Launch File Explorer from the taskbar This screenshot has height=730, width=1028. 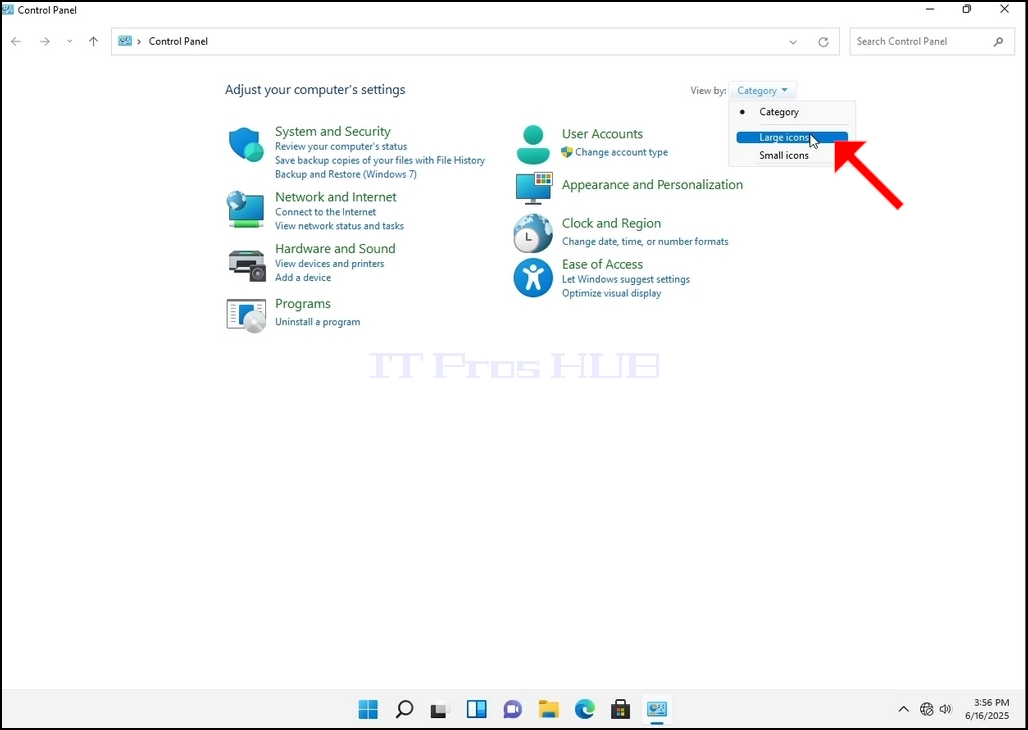[549, 709]
